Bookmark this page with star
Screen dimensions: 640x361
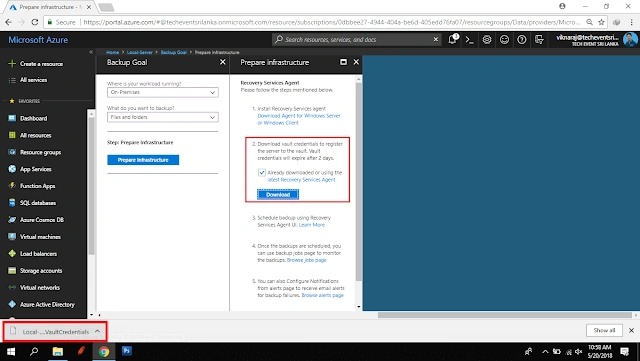click(x=601, y=22)
